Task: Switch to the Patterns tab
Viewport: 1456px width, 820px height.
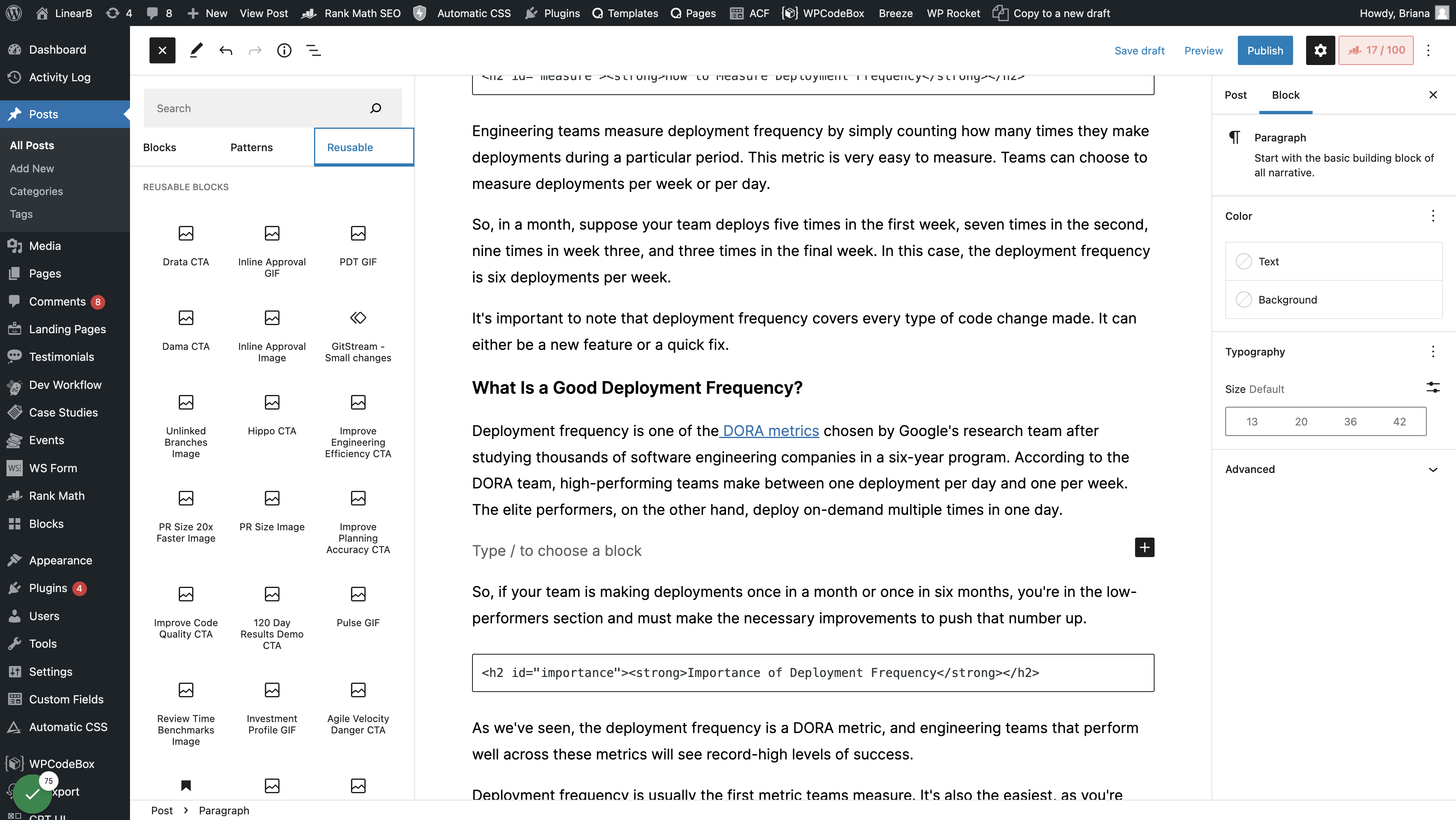Action: [x=251, y=147]
